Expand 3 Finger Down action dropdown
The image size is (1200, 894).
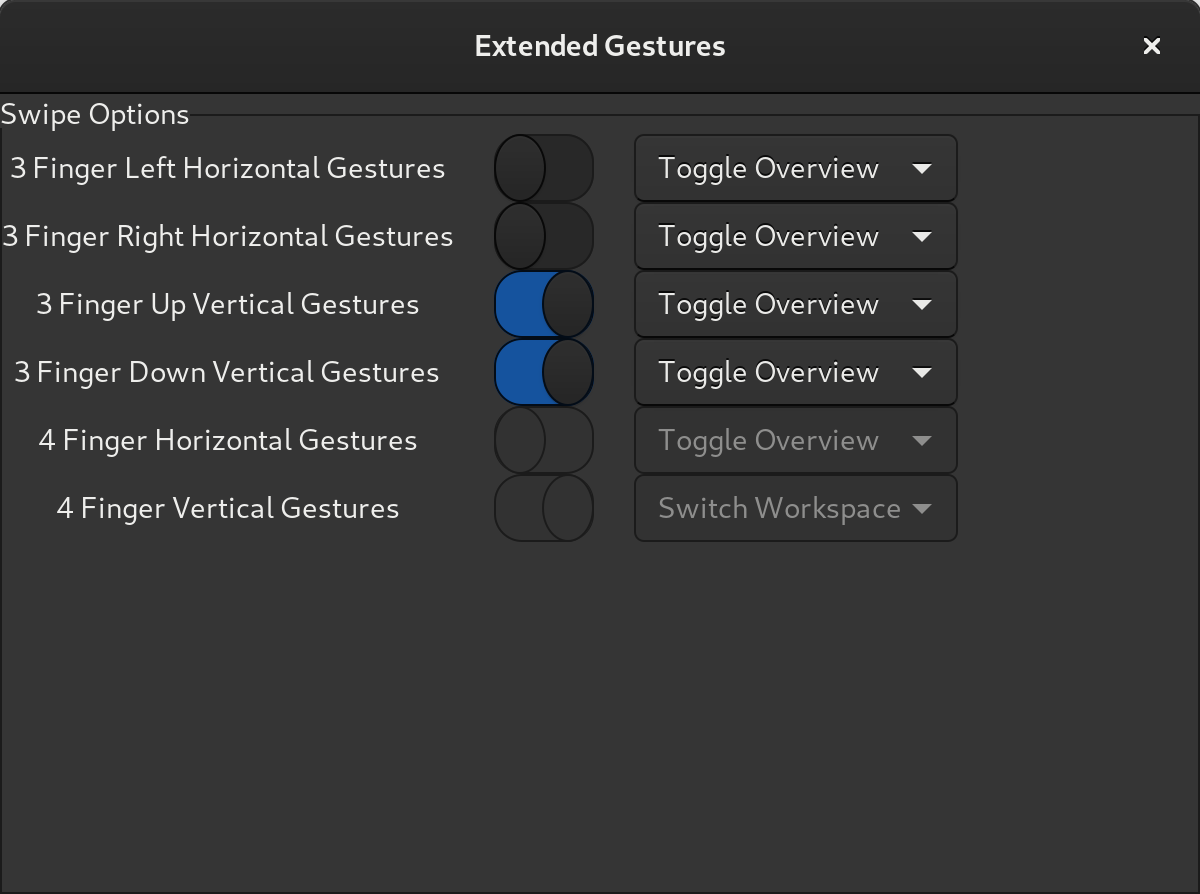click(795, 372)
